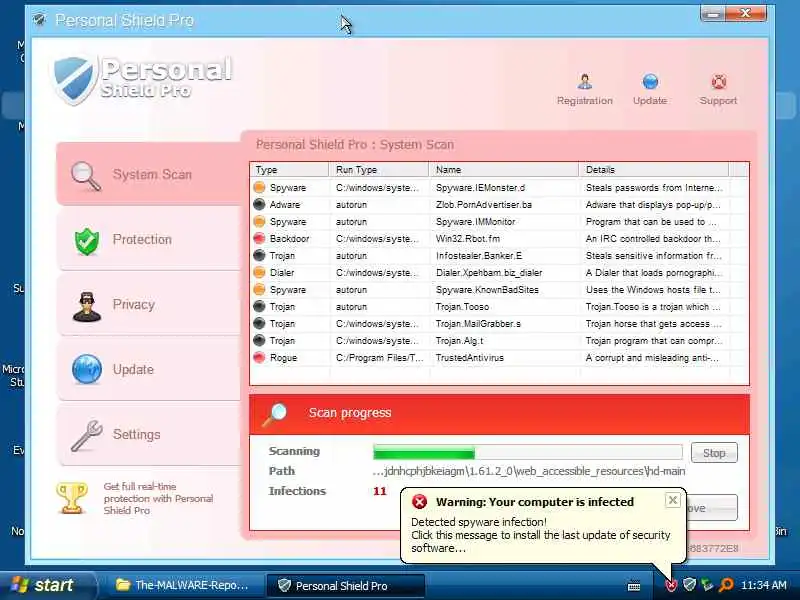Click the sidebar Update globe icon
800x600 pixels.
(87, 369)
